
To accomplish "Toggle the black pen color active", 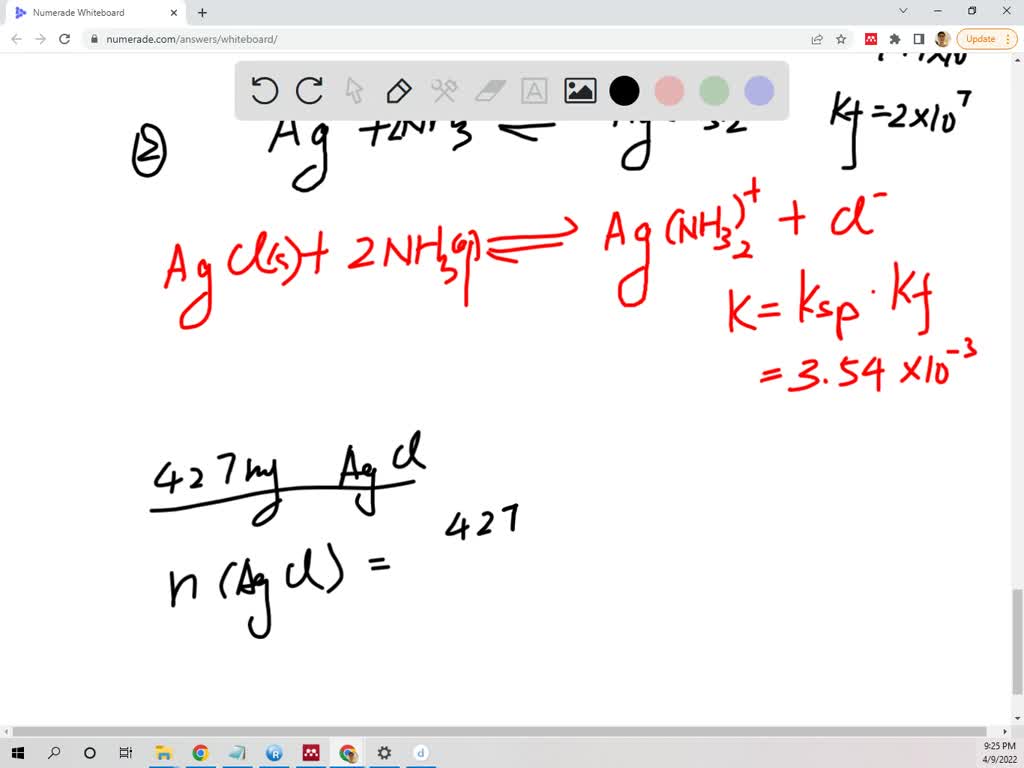I will click(624, 90).
